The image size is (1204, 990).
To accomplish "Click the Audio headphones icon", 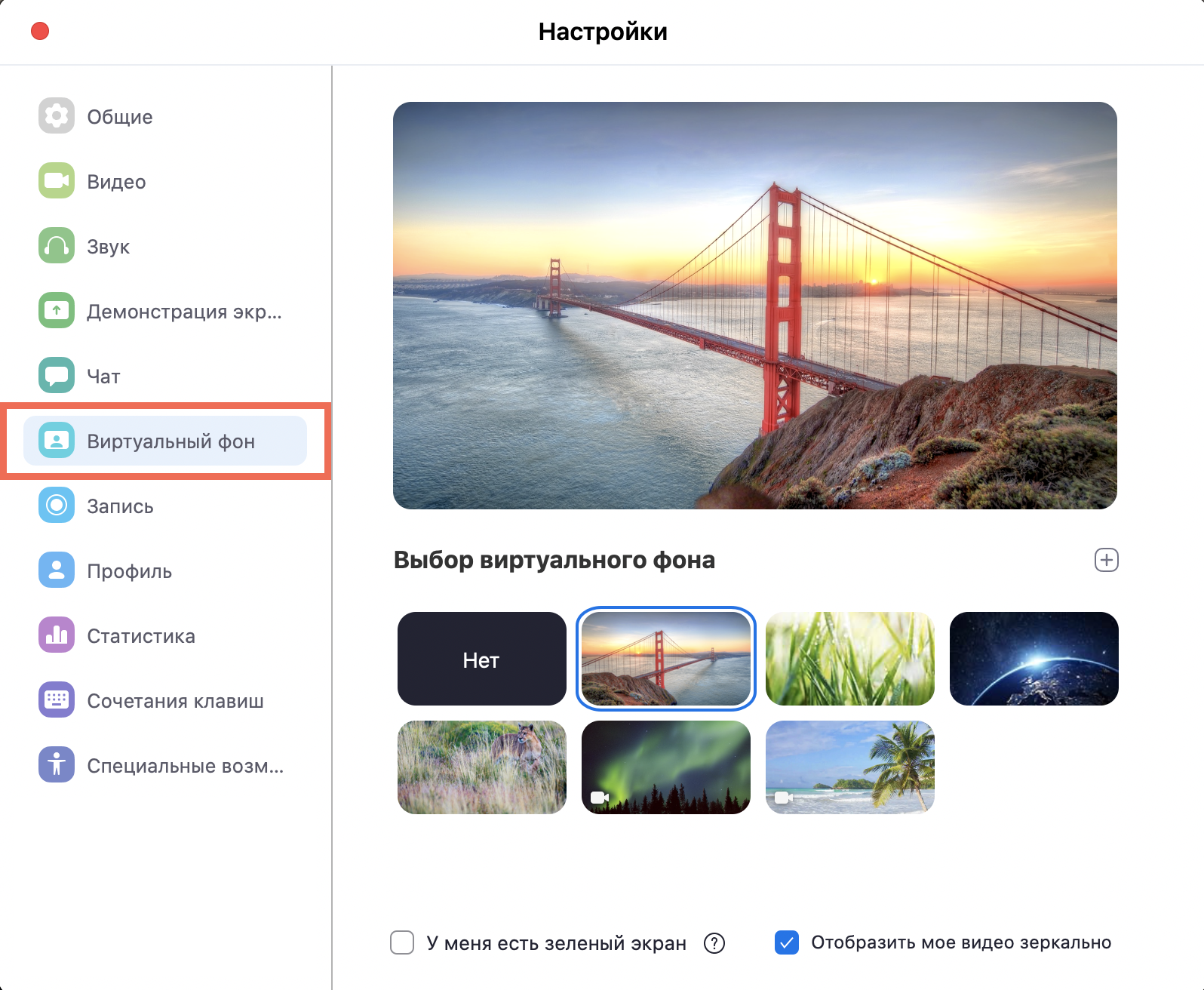I will 57,246.
